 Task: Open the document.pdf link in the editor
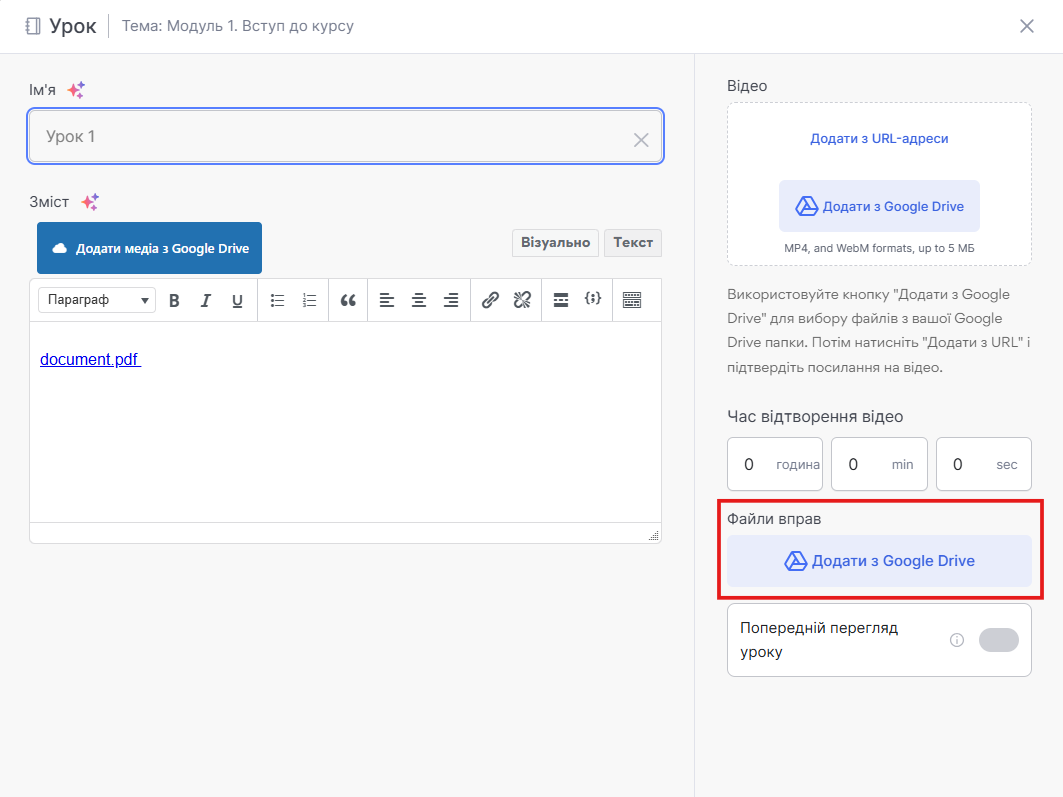[89, 360]
